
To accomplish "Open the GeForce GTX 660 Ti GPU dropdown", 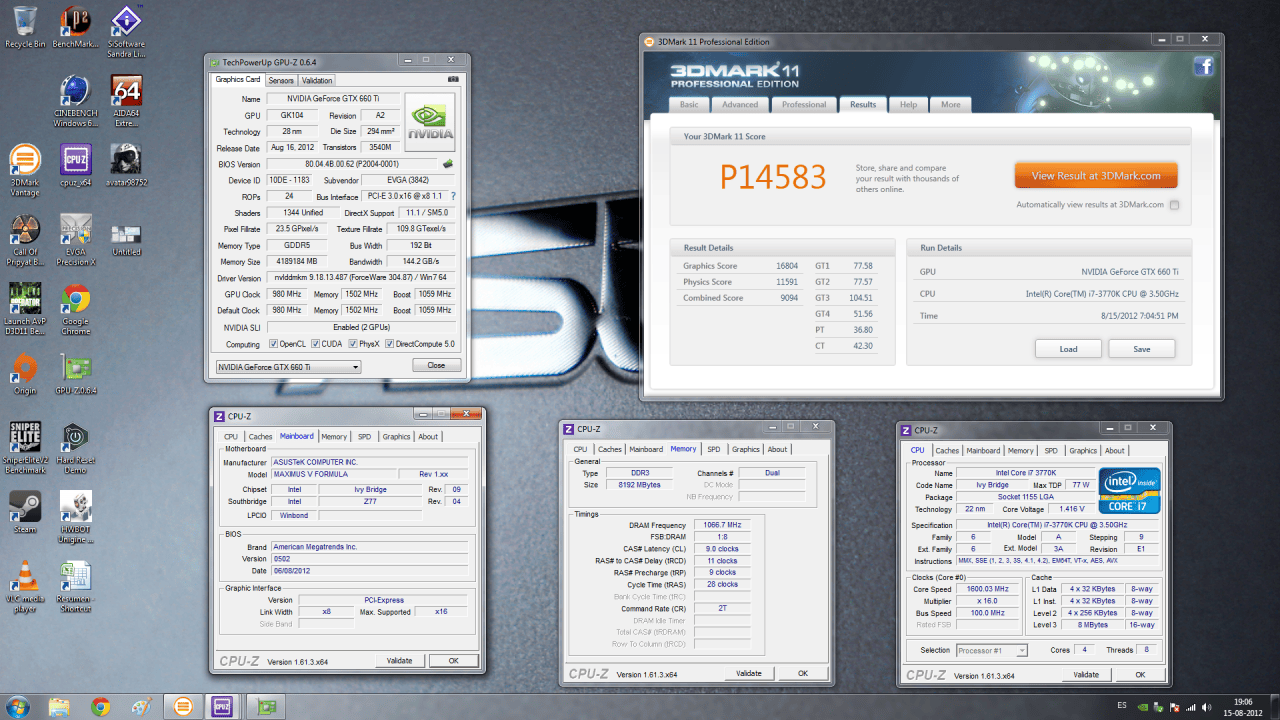I will [288, 367].
